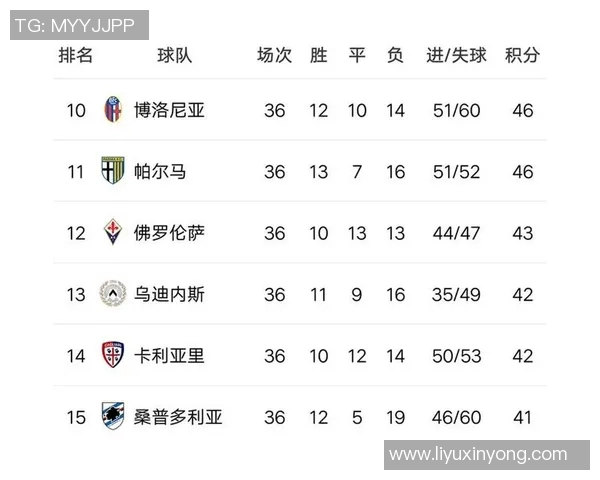Click the Sampdoria club crest icon
The image size is (600, 480).
pyautogui.click(x=113, y=416)
